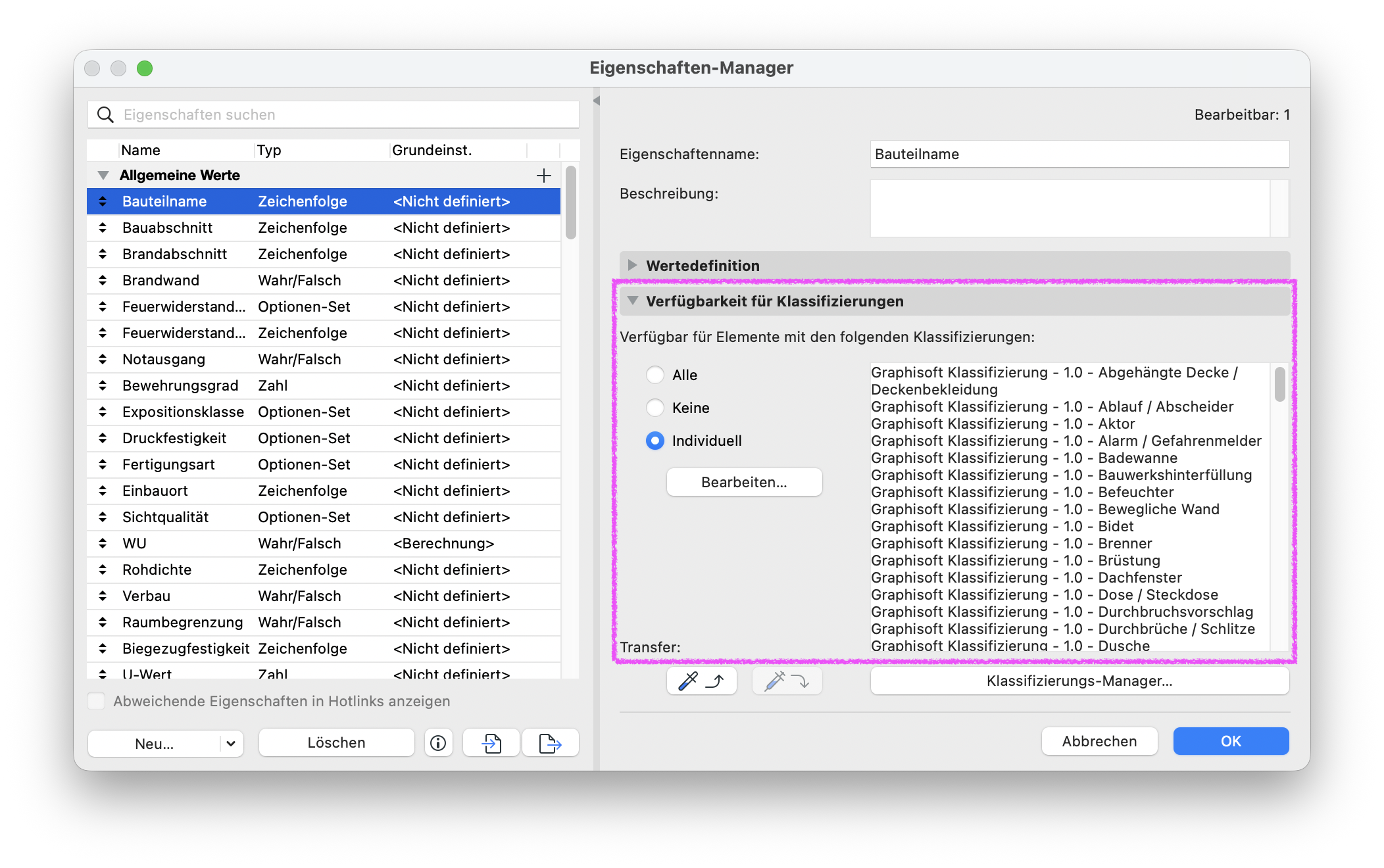The image size is (1384, 868).
Task: Confirm with the OK button
Action: tap(1231, 741)
